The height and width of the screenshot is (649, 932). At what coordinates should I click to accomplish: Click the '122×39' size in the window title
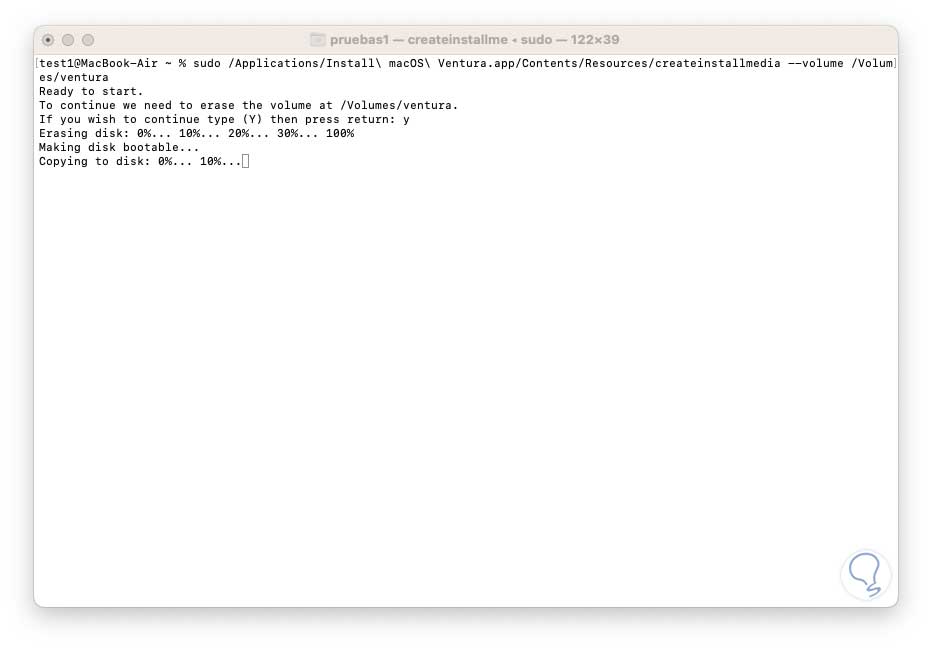(595, 40)
